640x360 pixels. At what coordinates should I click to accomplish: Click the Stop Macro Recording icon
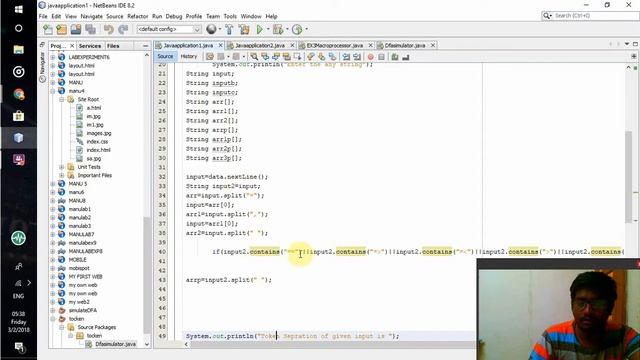[x=381, y=57]
